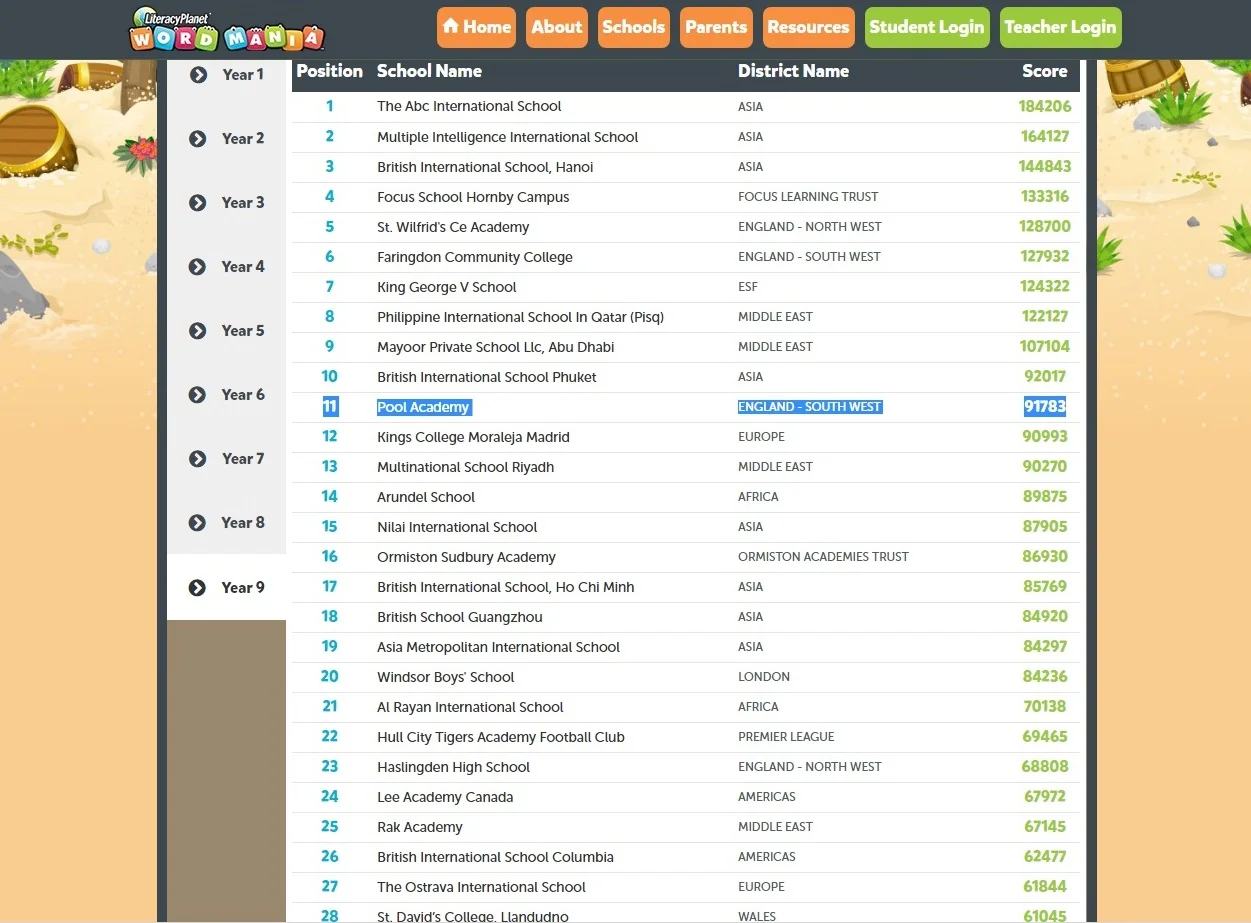The width and height of the screenshot is (1251, 923).
Task: Click the Position column header
Action: point(329,71)
